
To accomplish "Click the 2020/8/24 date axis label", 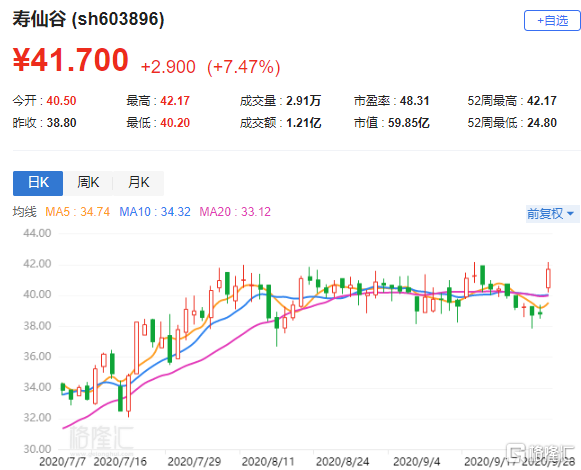I will coord(342,462).
